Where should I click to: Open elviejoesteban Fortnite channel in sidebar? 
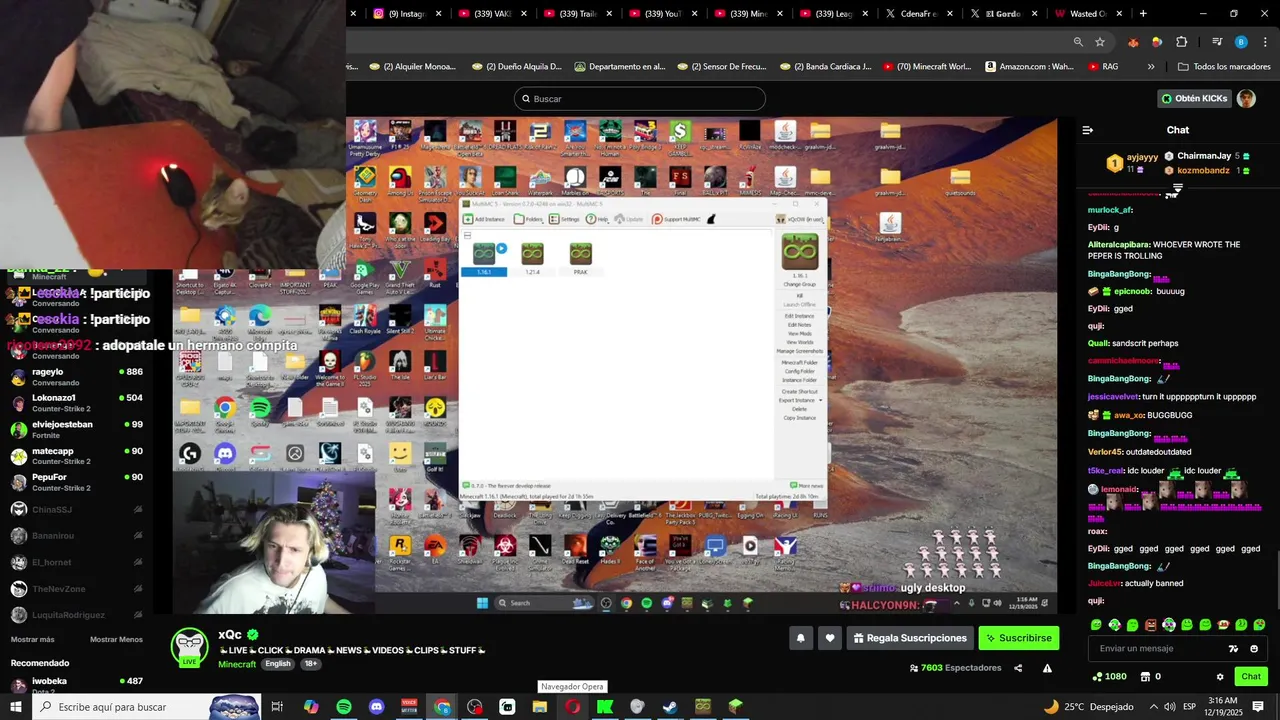pyautogui.click(x=76, y=430)
